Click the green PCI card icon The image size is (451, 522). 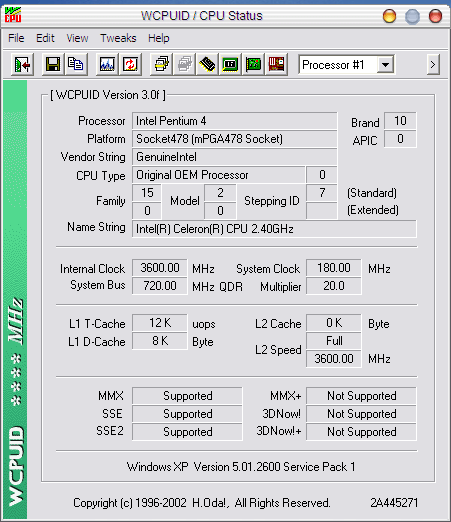[x=253, y=64]
